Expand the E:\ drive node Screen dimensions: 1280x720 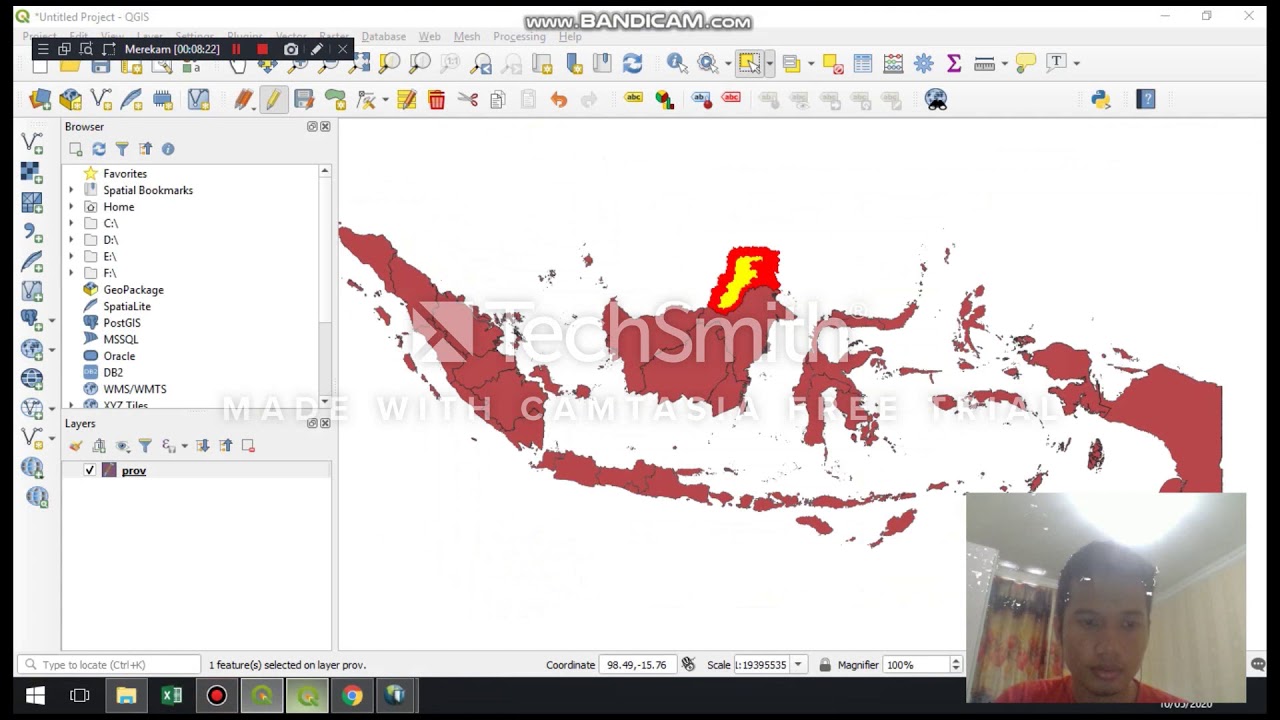click(71, 256)
